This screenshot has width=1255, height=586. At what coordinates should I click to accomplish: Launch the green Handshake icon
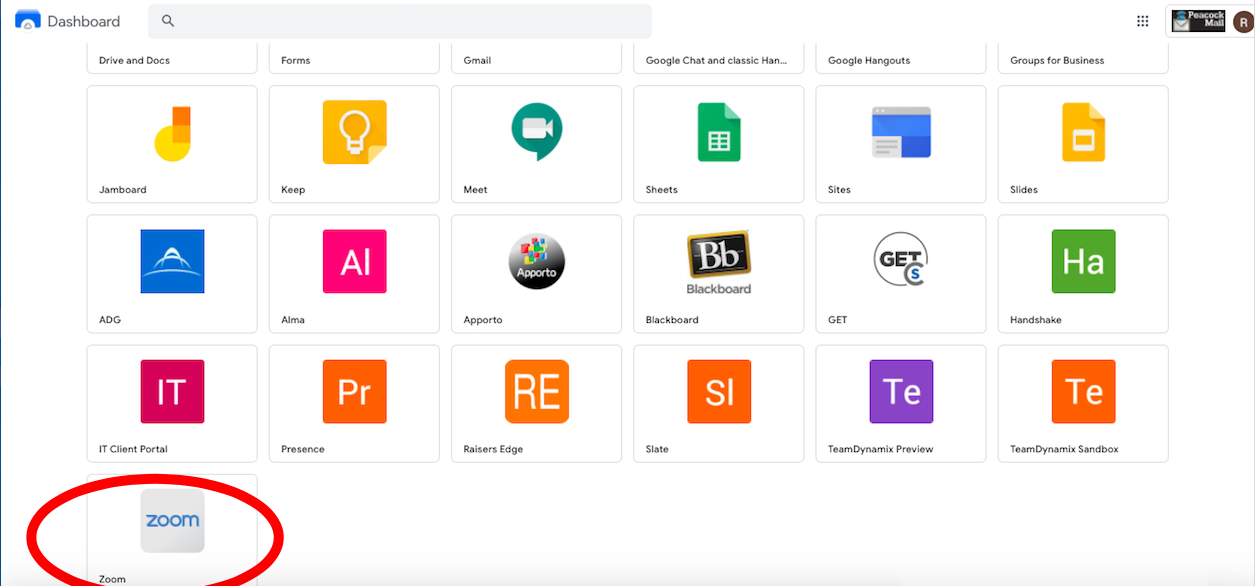[x=1083, y=262]
